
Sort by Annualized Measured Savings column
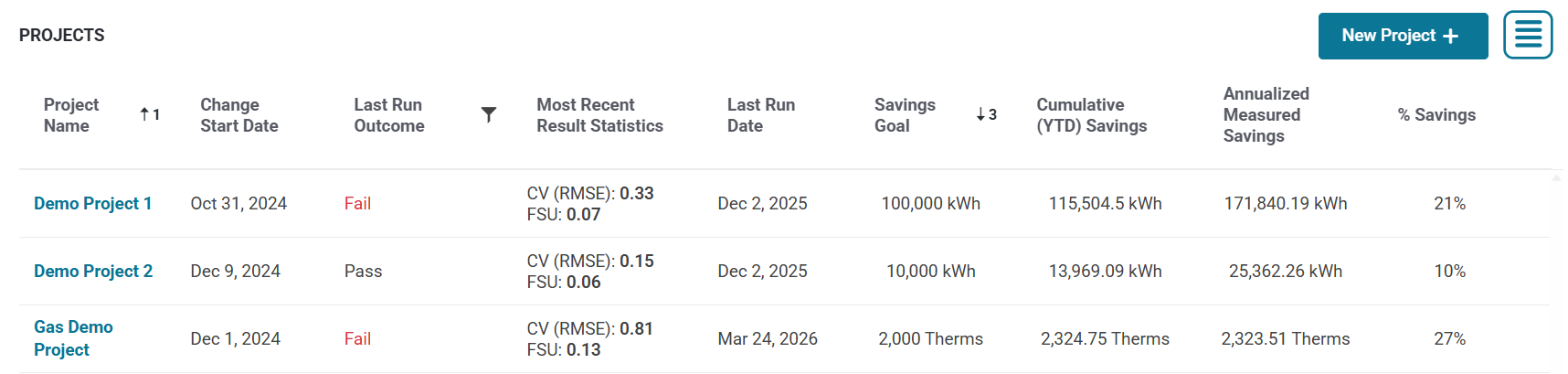pyautogui.click(x=1266, y=115)
